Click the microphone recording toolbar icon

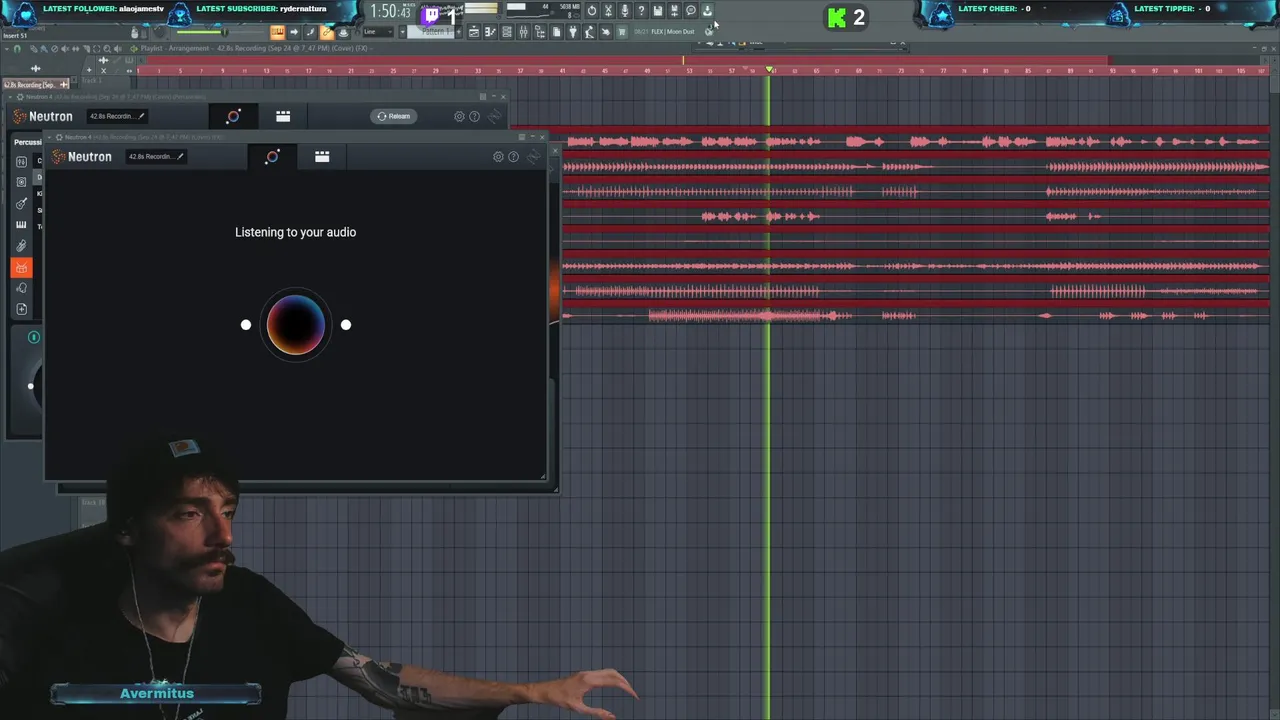click(624, 10)
